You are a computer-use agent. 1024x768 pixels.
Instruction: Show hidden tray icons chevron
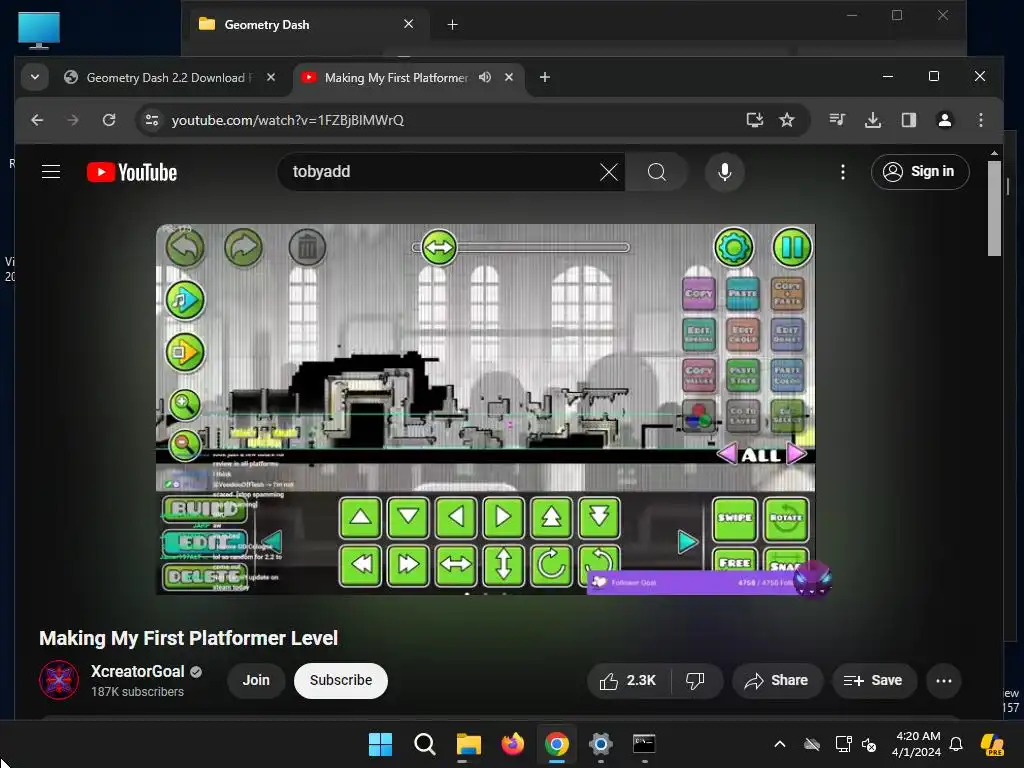point(779,744)
